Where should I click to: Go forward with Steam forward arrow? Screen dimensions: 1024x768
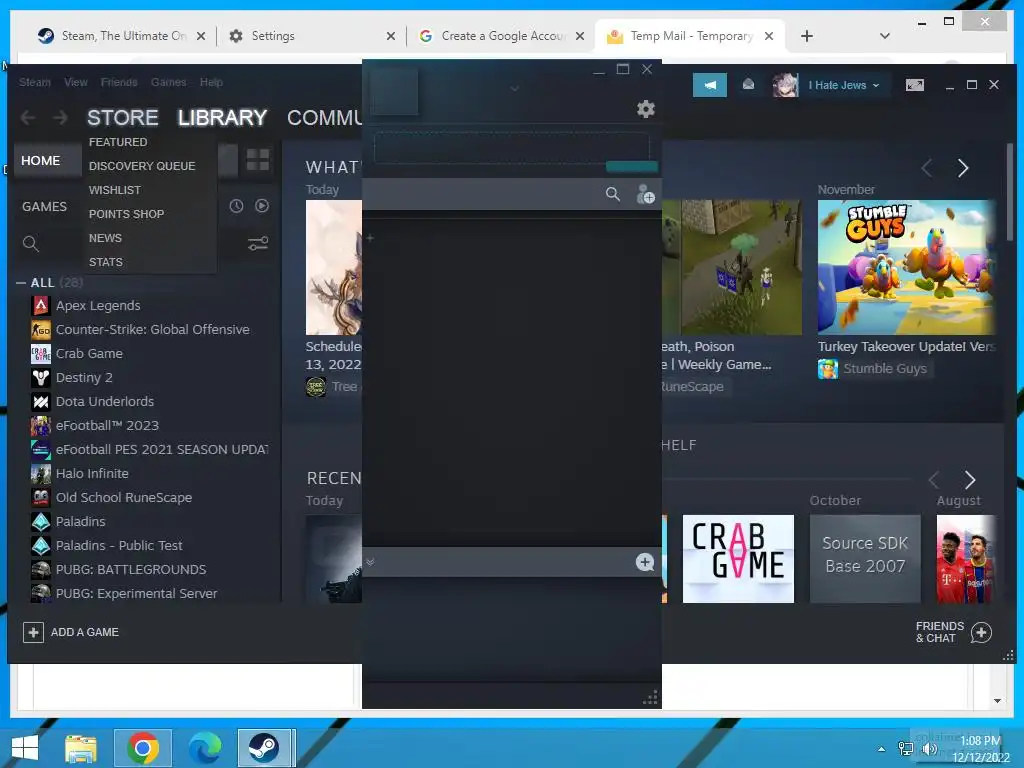[x=60, y=118]
